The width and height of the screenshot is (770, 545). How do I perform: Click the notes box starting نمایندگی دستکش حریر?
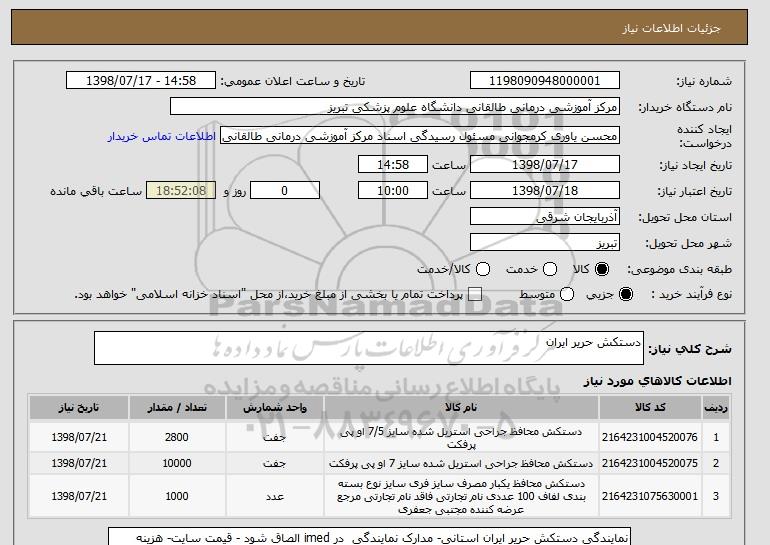click(x=369, y=536)
